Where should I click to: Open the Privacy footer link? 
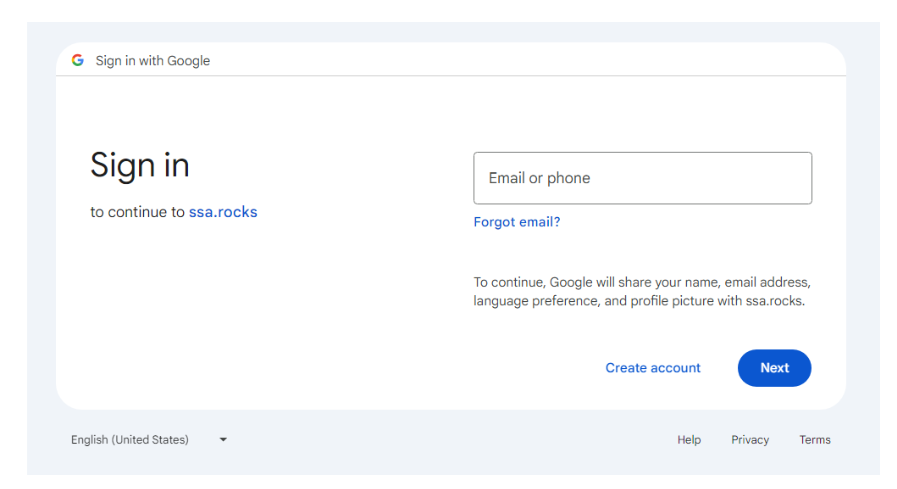click(750, 440)
